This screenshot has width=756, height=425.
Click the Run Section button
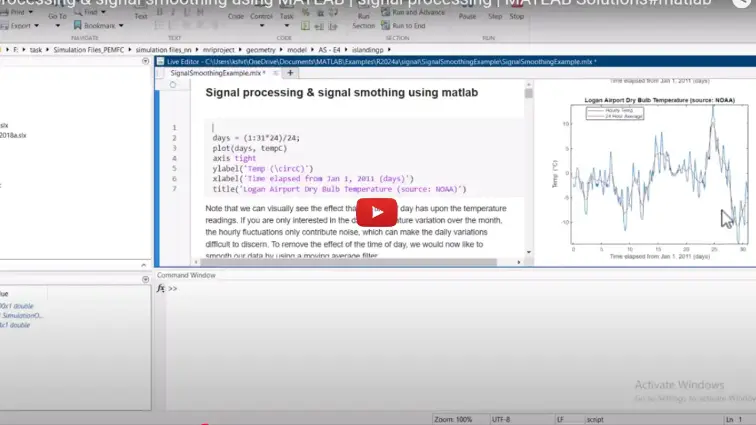click(x=363, y=20)
